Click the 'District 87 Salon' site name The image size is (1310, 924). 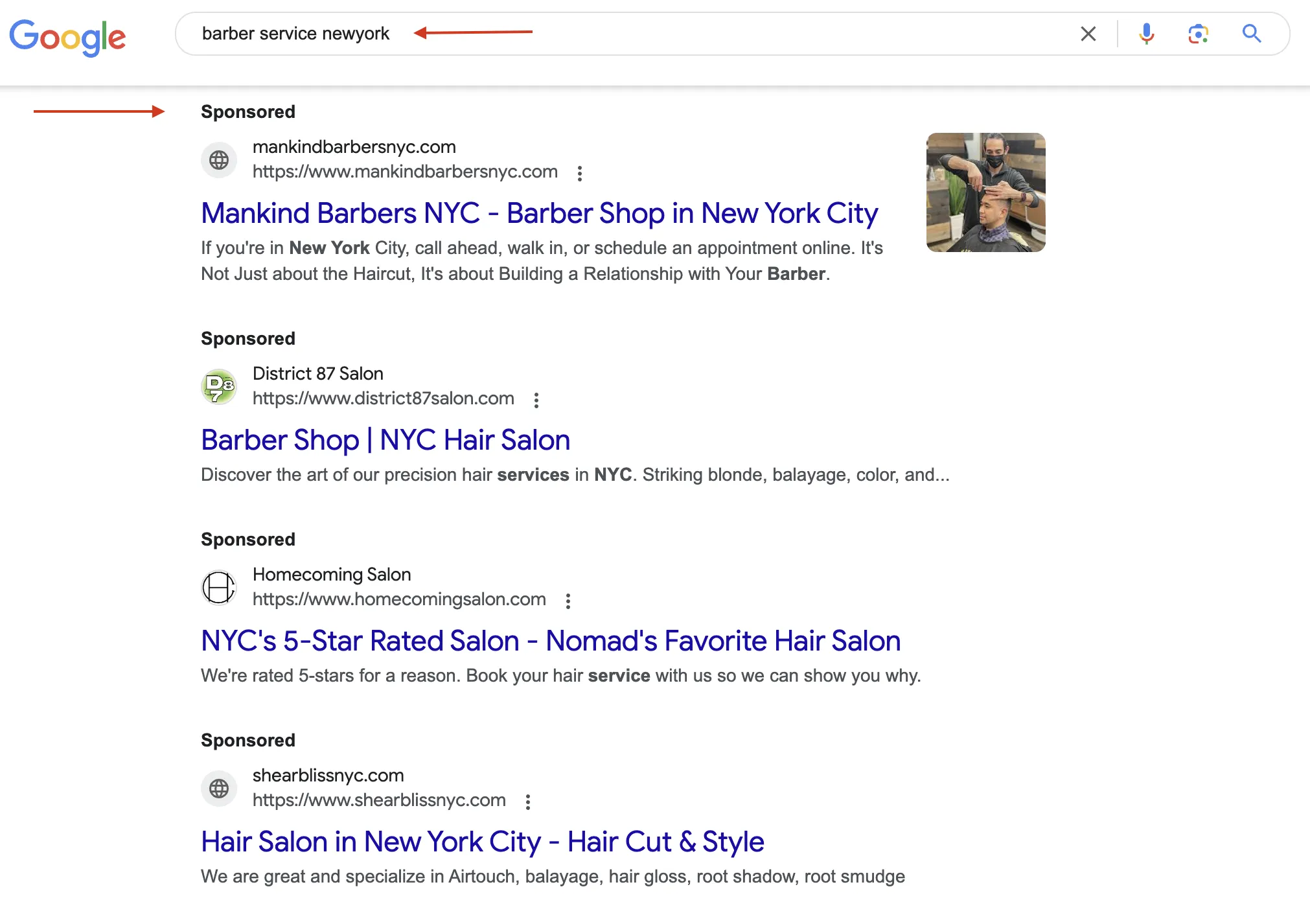[x=318, y=374]
